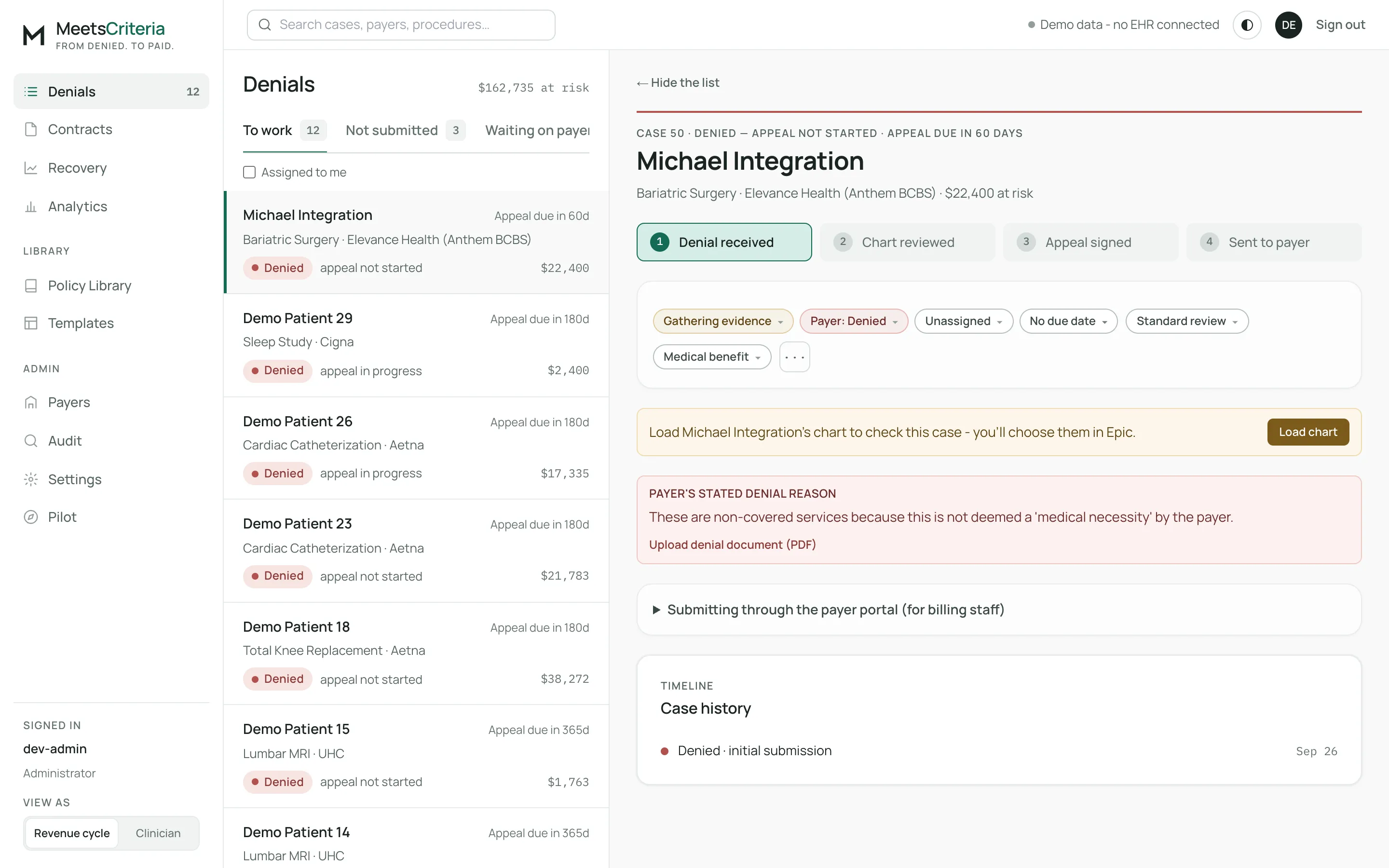Open Payer: Denied dropdown
The width and height of the screenshot is (1389, 868).
click(854, 321)
